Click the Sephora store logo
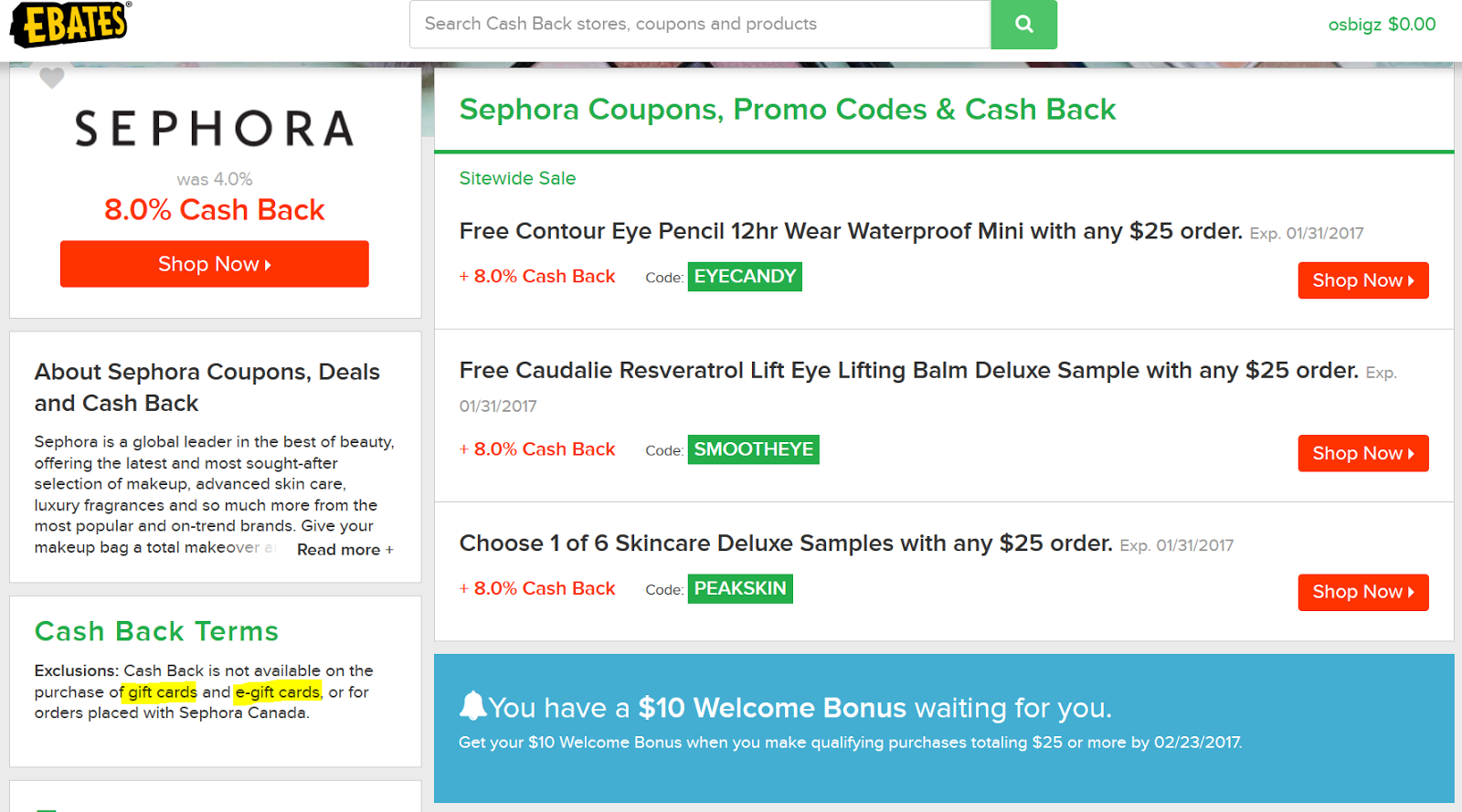This screenshot has height=812, width=1462. (x=215, y=129)
